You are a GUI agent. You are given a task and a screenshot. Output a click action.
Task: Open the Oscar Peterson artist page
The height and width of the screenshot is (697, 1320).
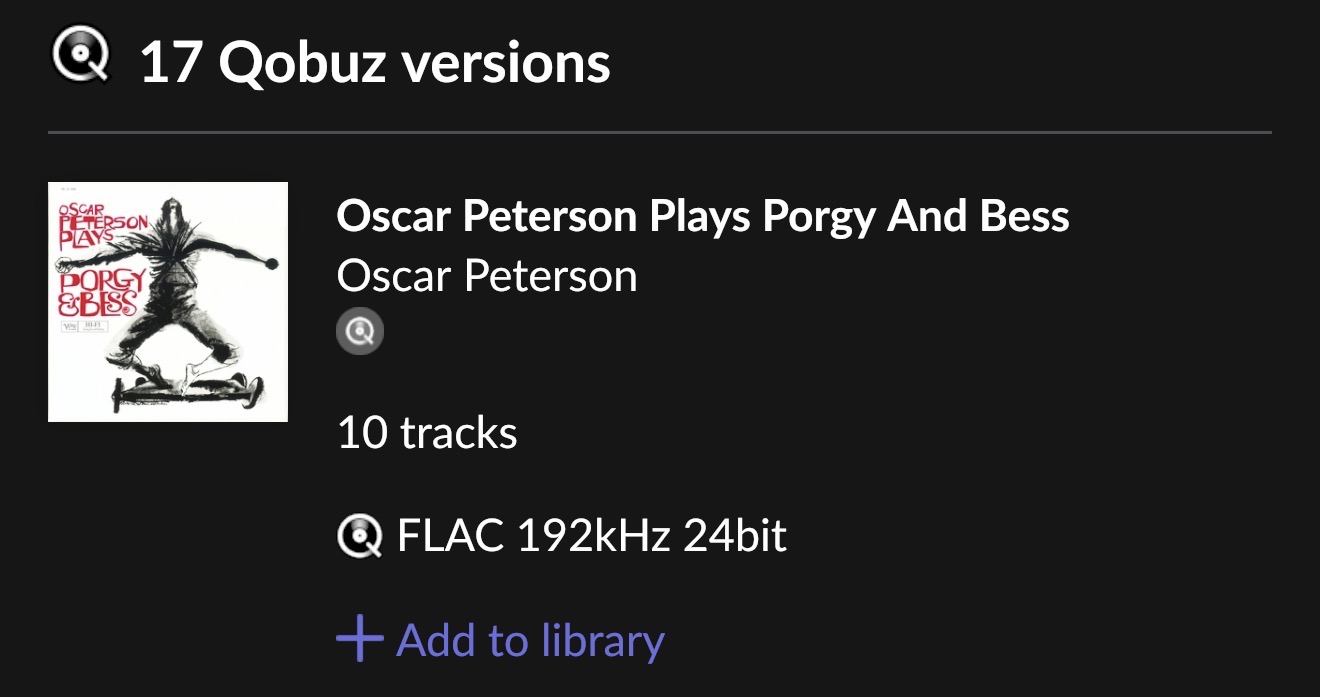pyautogui.click(x=487, y=275)
